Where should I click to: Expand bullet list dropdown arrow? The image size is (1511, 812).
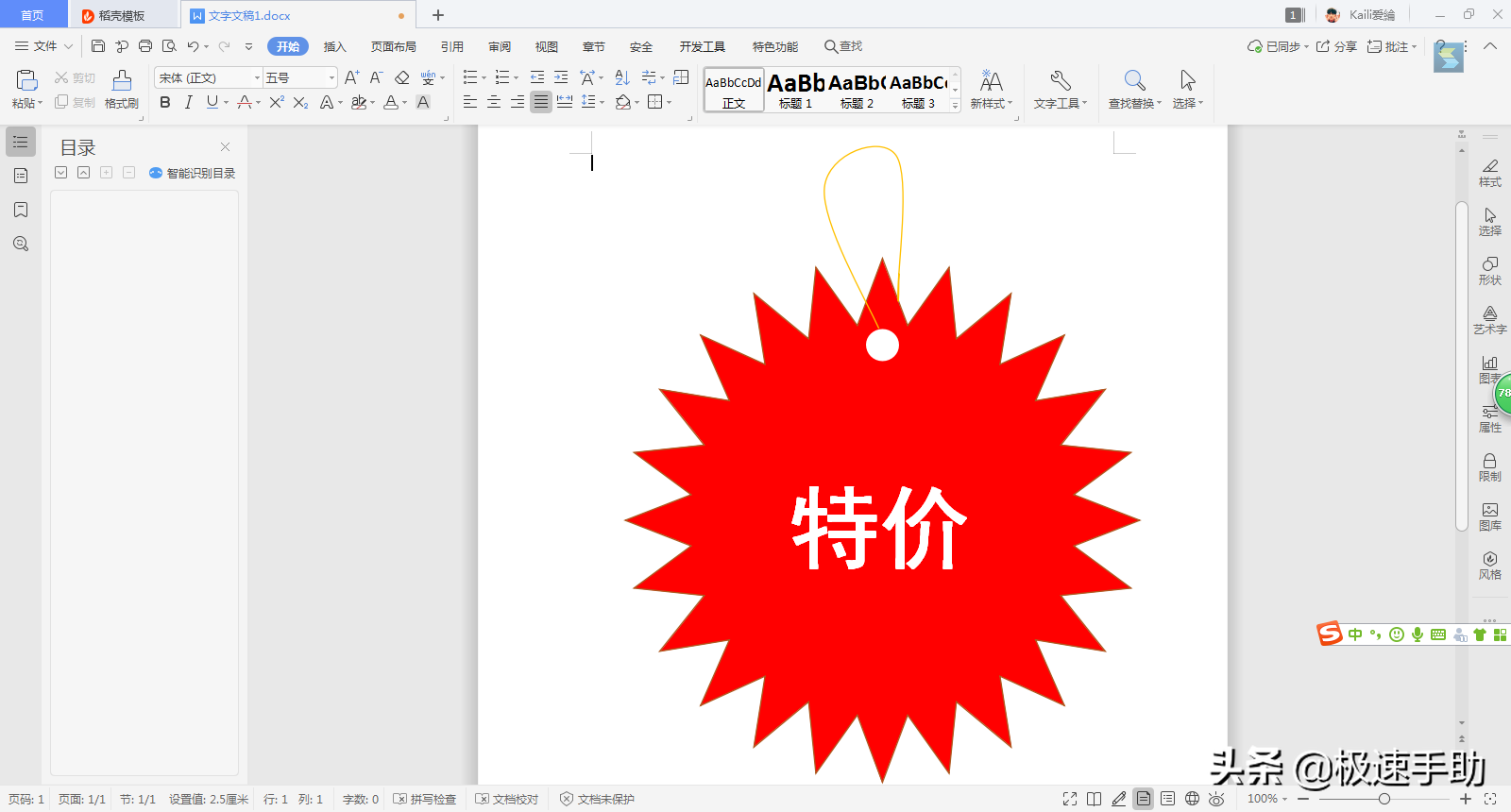point(484,78)
